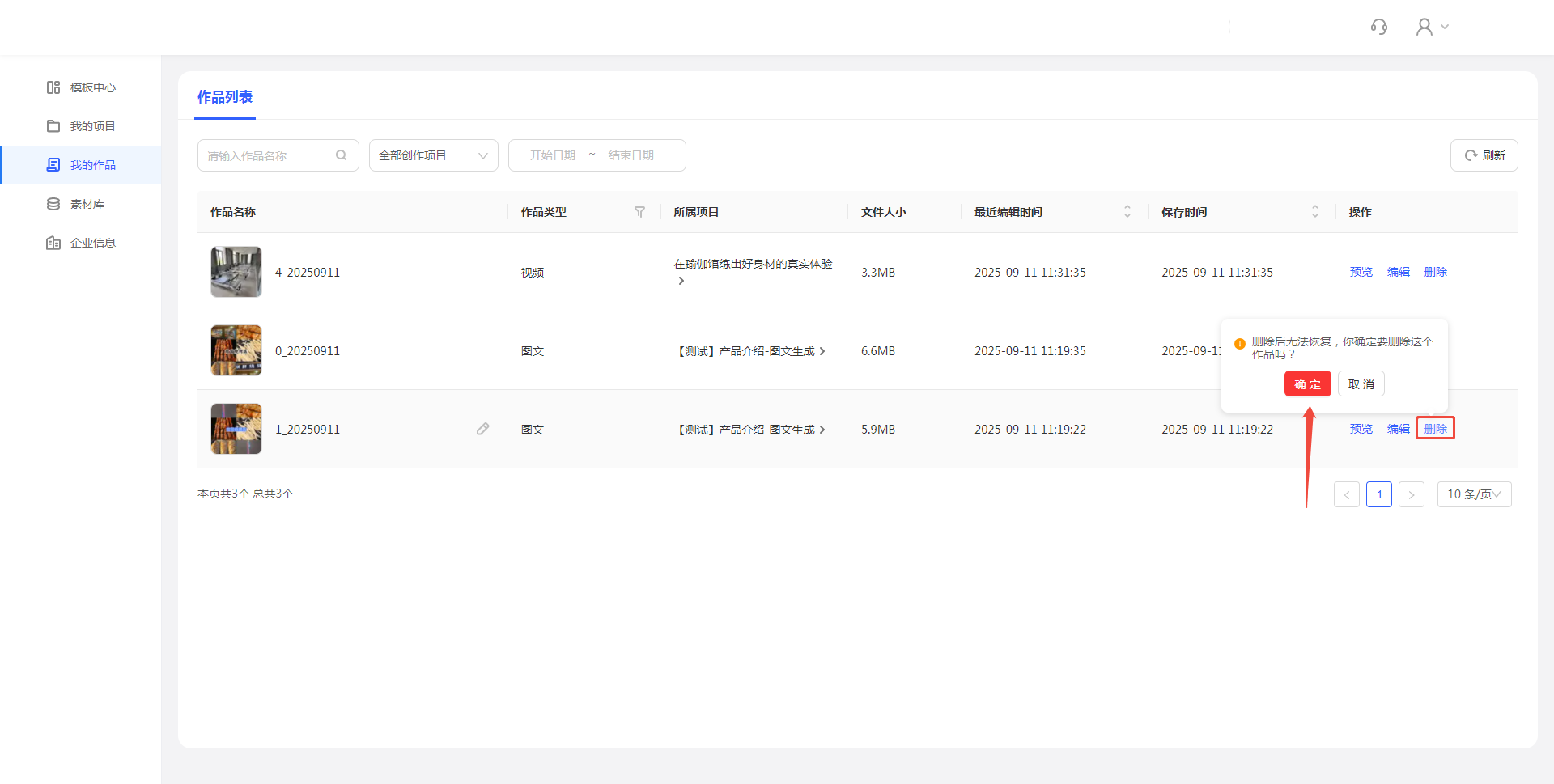The width and height of the screenshot is (1554, 784).
Task: Confirm deletion with the red 确定 button
Action: pyautogui.click(x=1307, y=384)
